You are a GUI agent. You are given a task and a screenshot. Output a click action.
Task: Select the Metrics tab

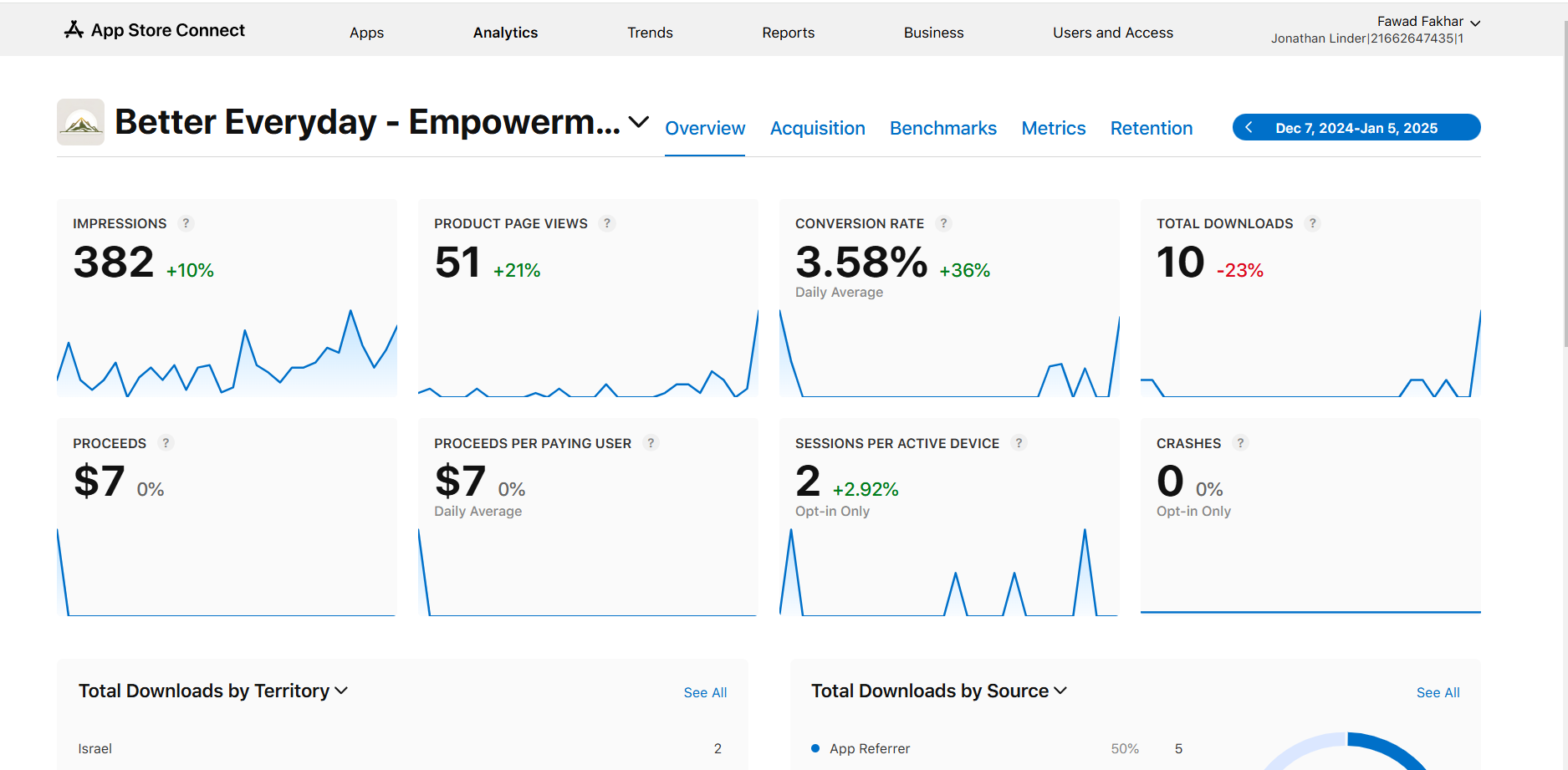[1054, 129]
